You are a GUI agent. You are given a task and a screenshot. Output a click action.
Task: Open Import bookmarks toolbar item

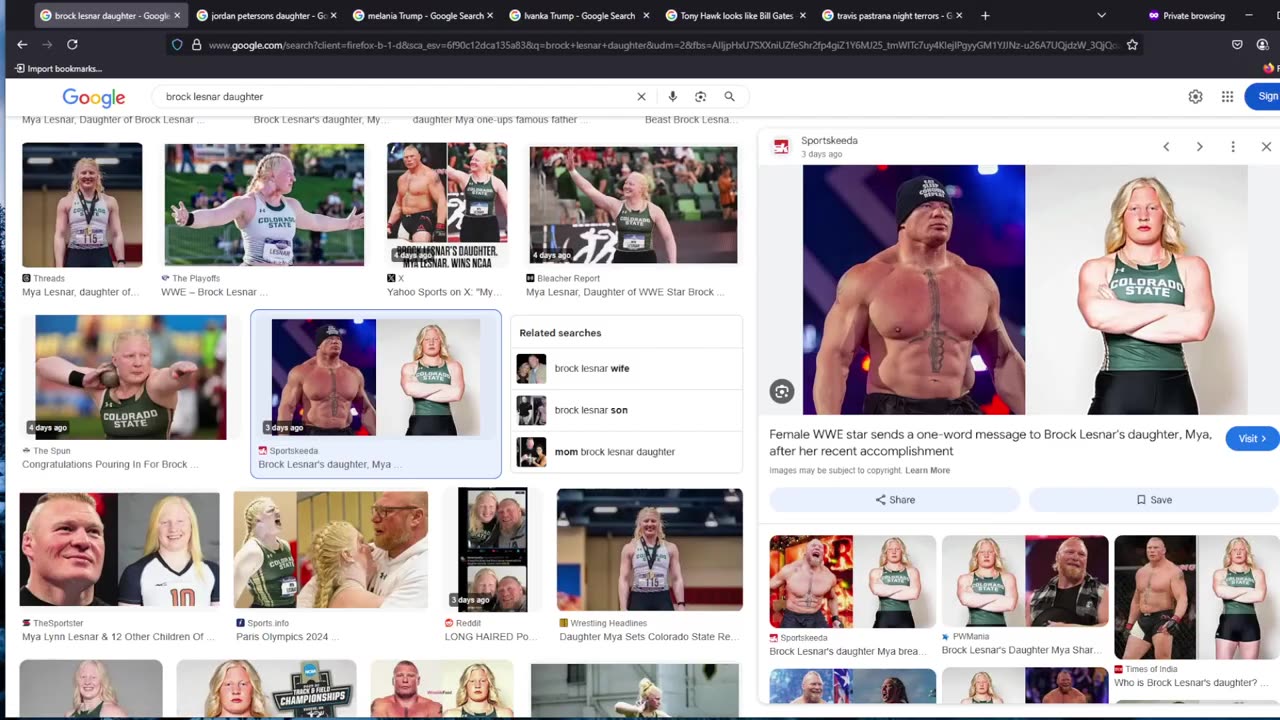(x=58, y=69)
